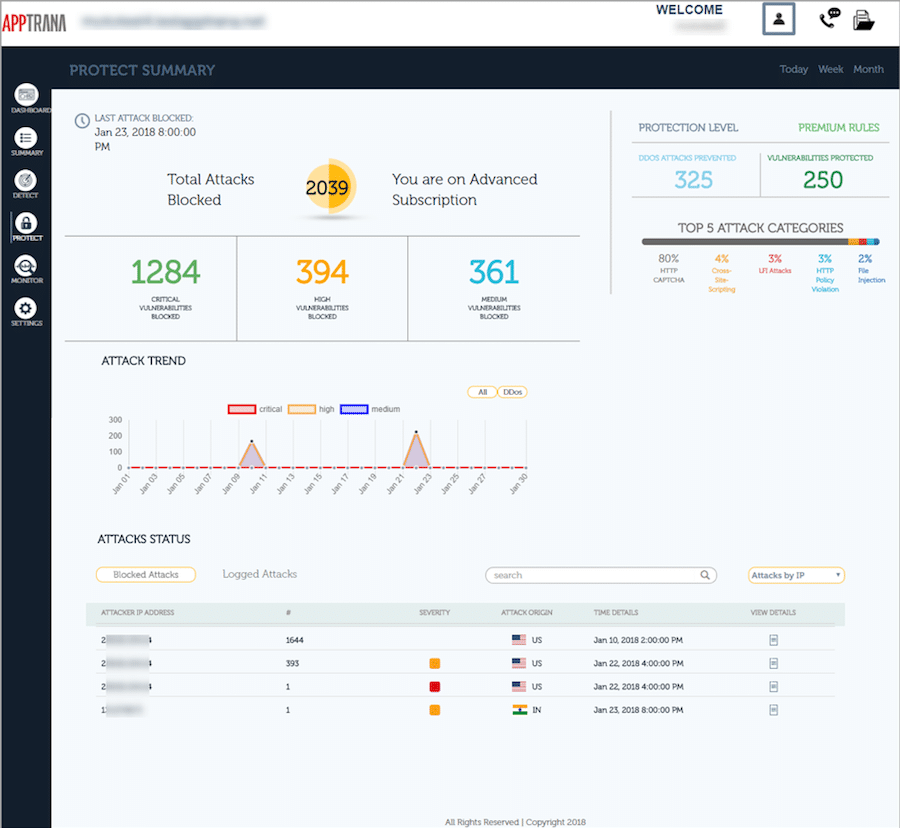Viewport: 900px width, 828px height.
Task: Click the user profile icon
Action: point(778,19)
